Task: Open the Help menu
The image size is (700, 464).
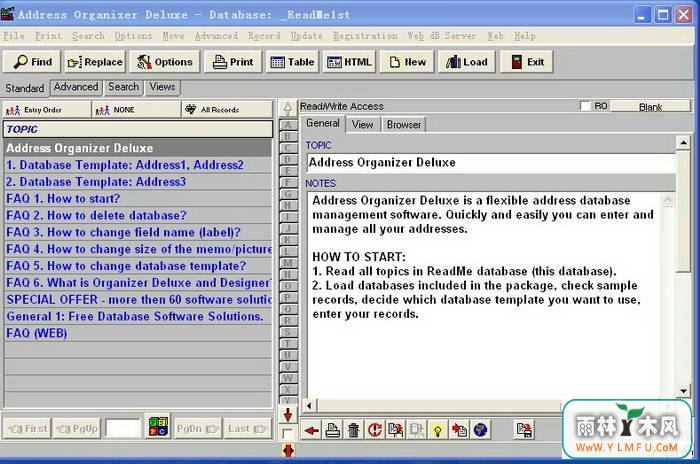Action: 525,36
